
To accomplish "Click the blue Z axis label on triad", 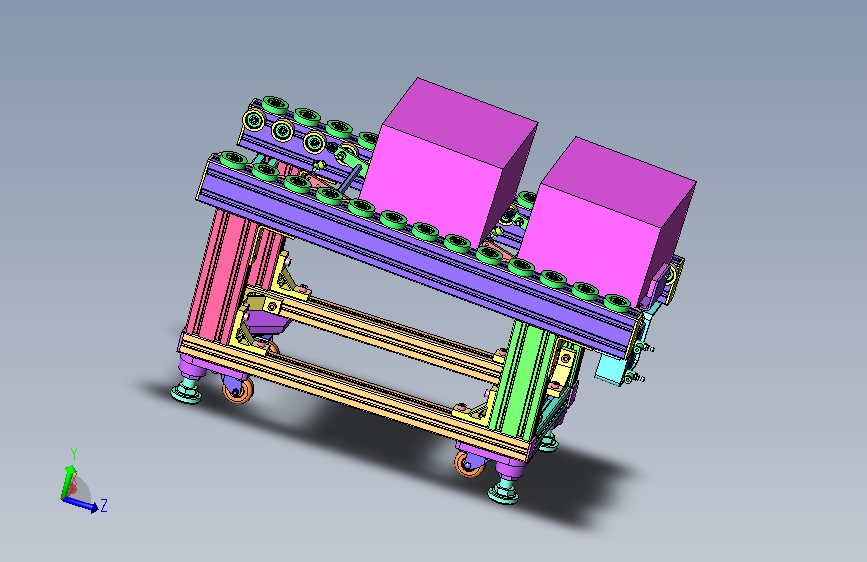I will 103,505.
